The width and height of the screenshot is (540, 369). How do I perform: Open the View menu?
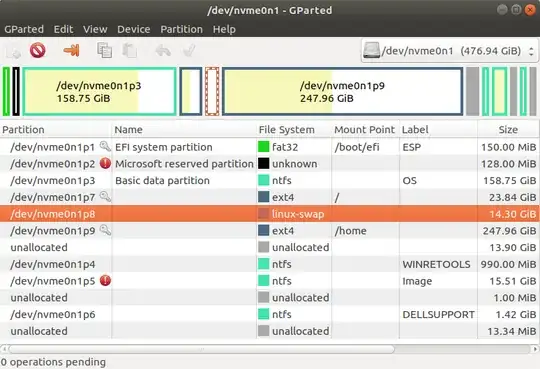pyautogui.click(x=95, y=29)
